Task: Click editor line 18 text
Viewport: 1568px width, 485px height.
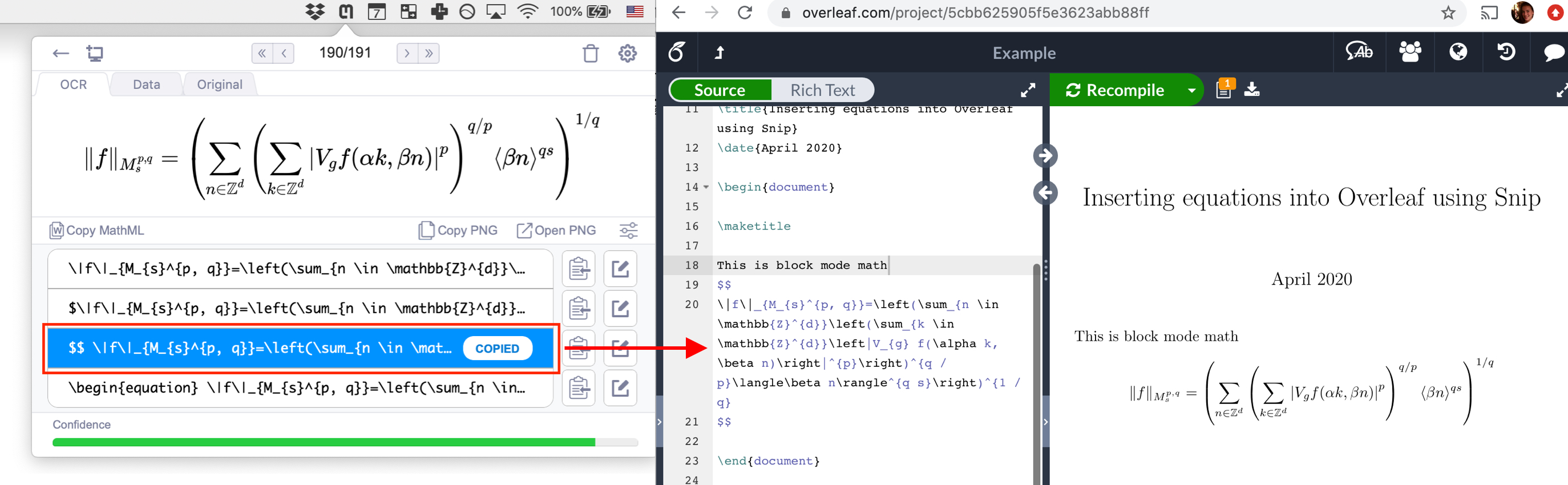Action: tap(802, 265)
